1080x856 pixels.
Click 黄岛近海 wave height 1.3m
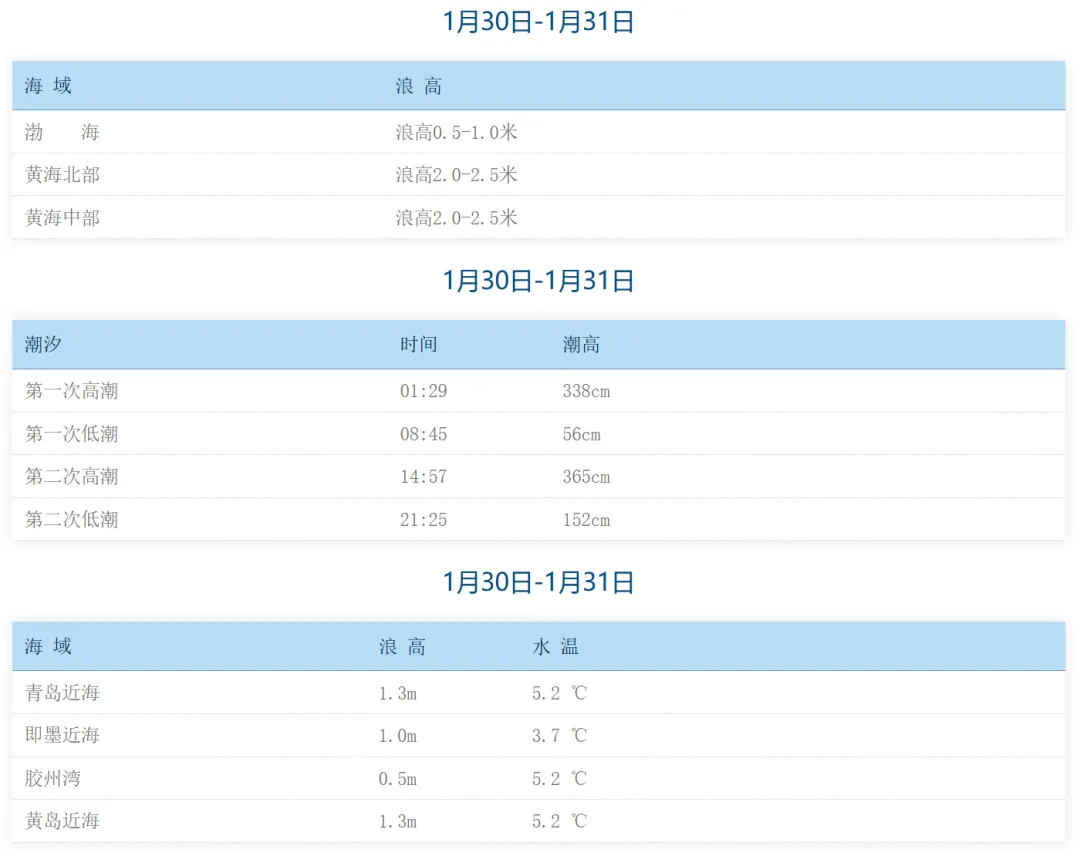(x=397, y=821)
